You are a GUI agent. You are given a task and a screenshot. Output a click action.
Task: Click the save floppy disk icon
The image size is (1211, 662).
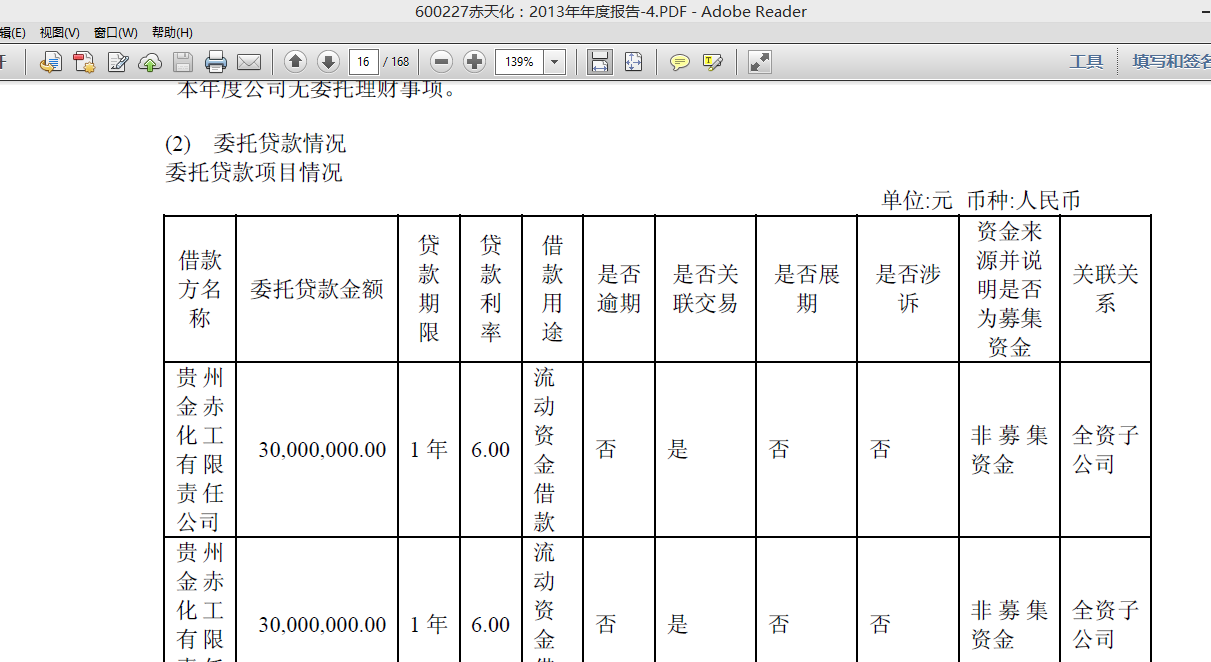pos(183,62)
